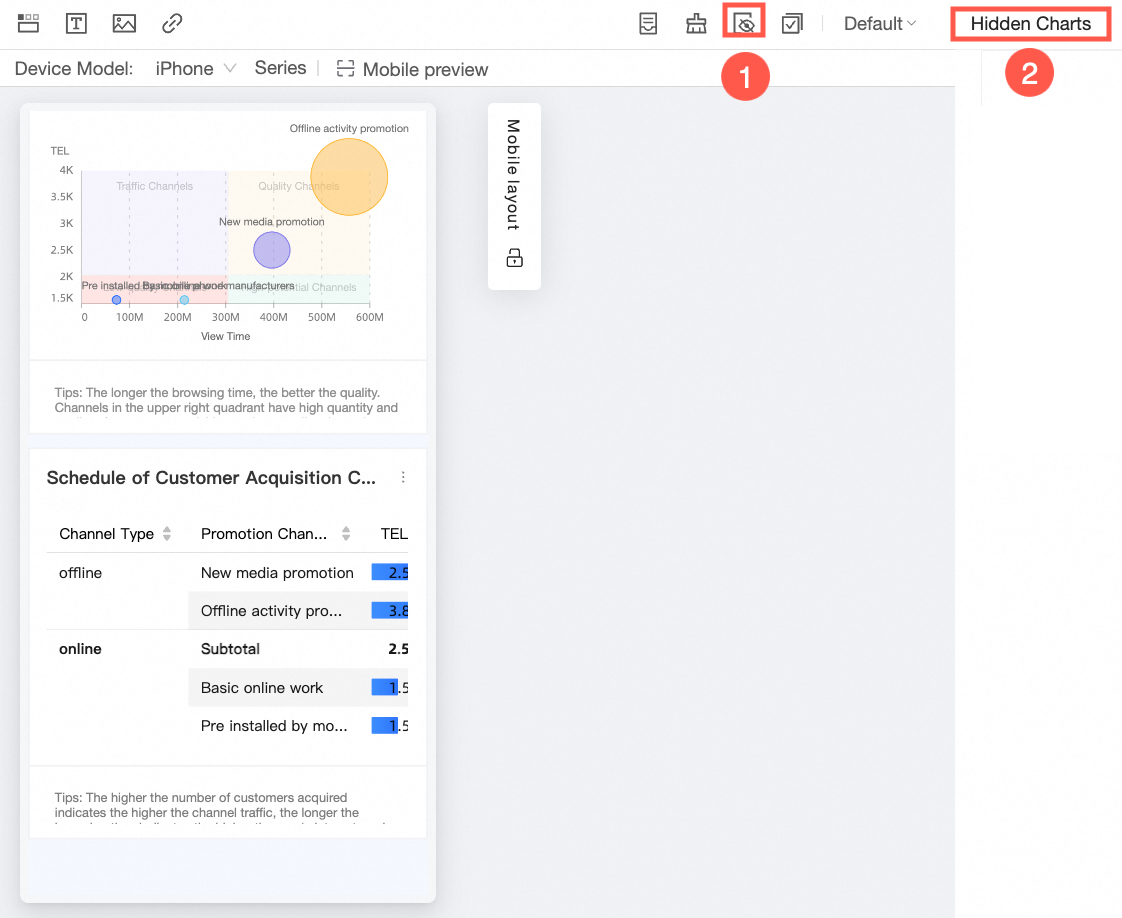
Task: Click the offline channel type cell
Action: tap(80, 573)
